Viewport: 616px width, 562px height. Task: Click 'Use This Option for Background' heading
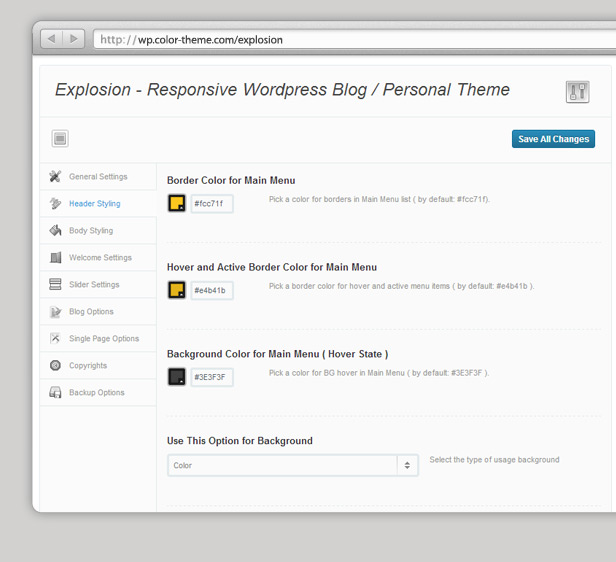point(240,441)
